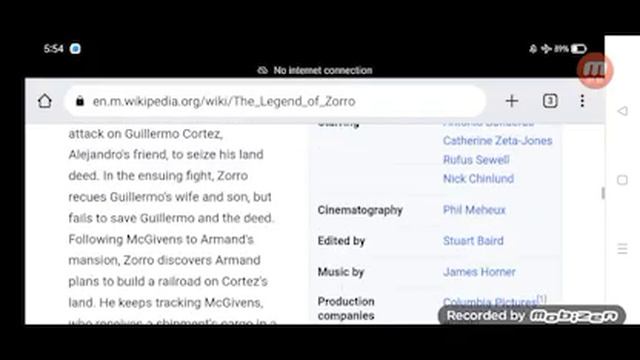Tap the Android back navigation triangle

click(622, 111)
